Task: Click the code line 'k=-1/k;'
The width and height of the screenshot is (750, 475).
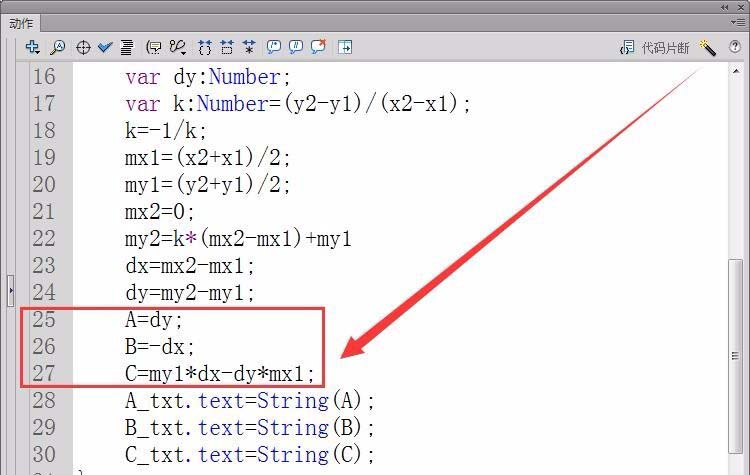Action: pos(165,131)
